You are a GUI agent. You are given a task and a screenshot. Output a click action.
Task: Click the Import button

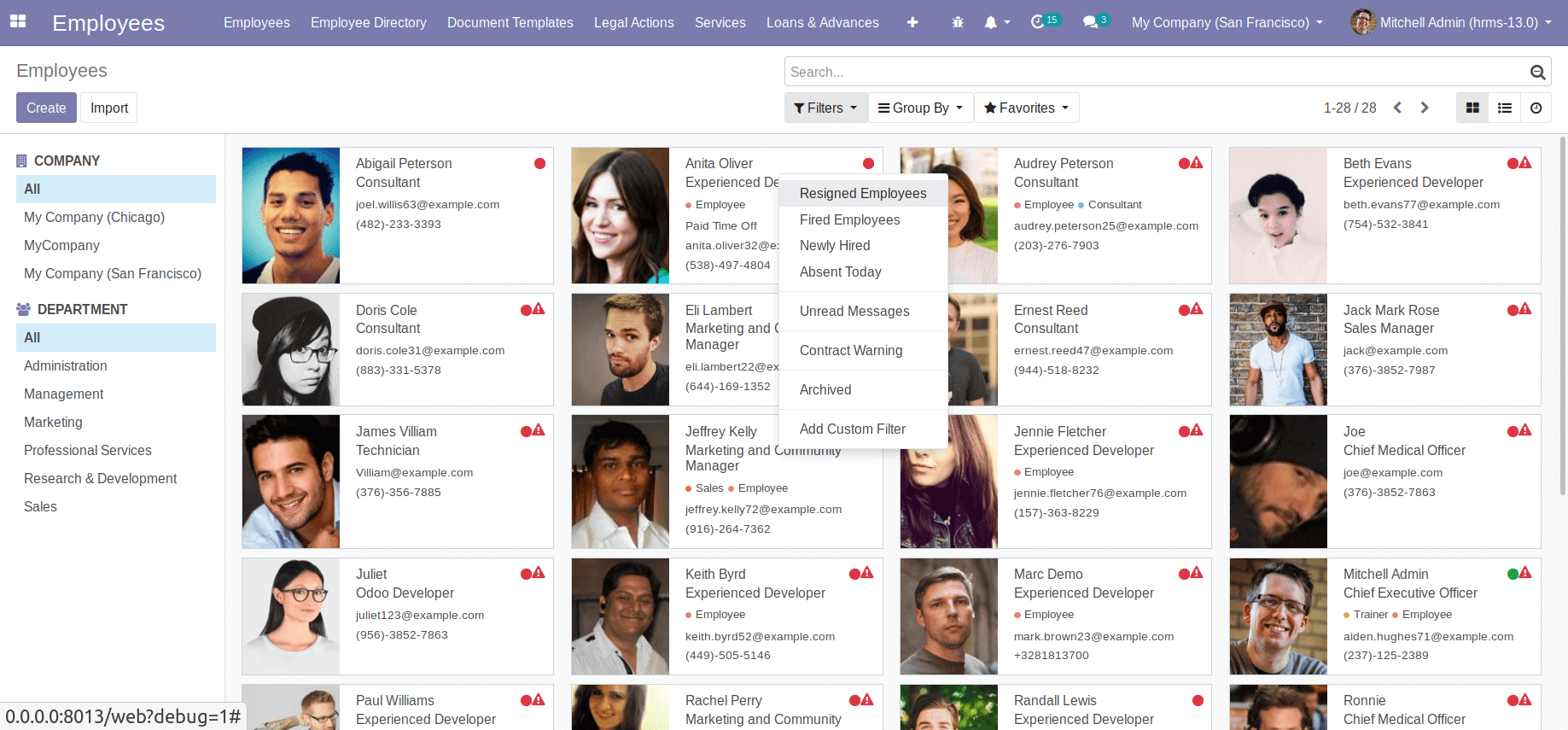click(109, 108)
